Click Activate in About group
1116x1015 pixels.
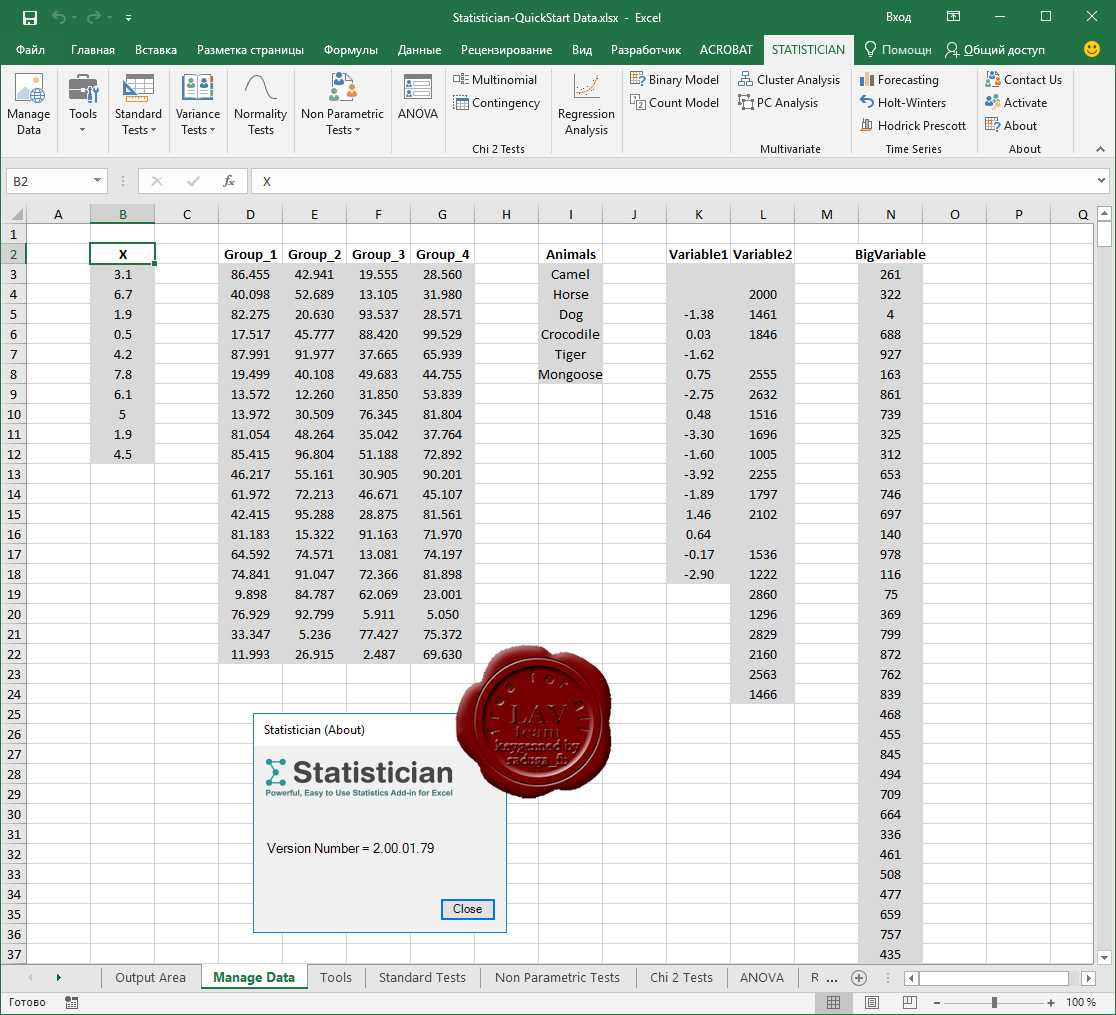(1016, 102)
